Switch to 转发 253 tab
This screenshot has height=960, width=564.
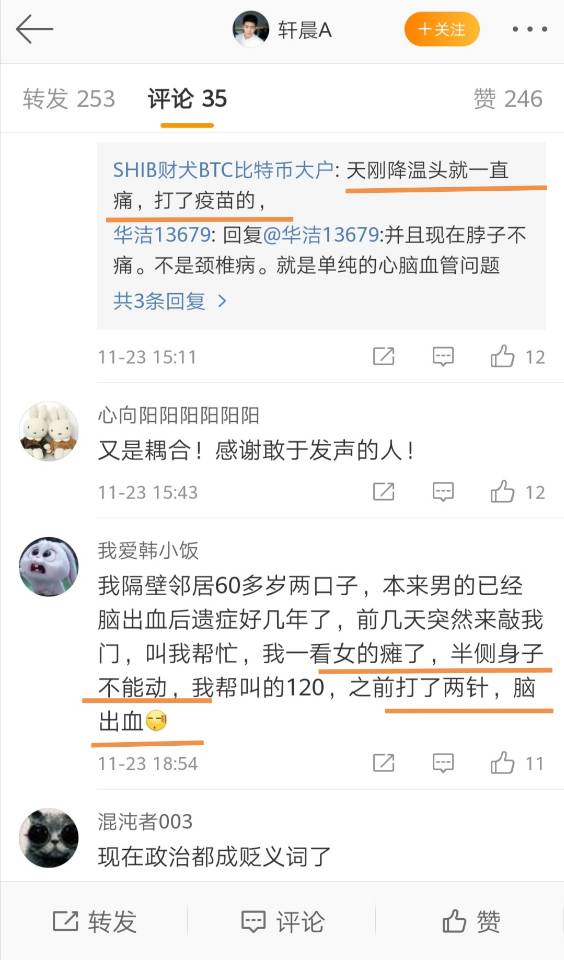pyautogui.click(x=69, y=99)
